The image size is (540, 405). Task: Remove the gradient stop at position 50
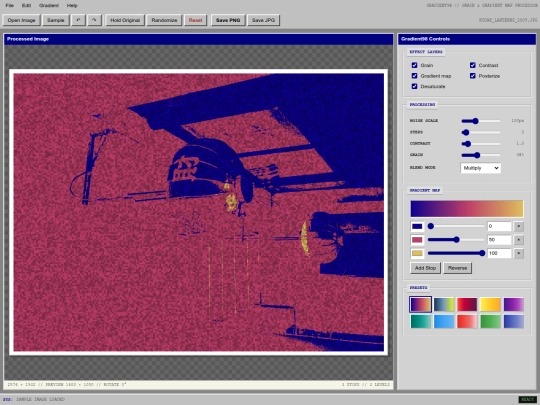518,240
